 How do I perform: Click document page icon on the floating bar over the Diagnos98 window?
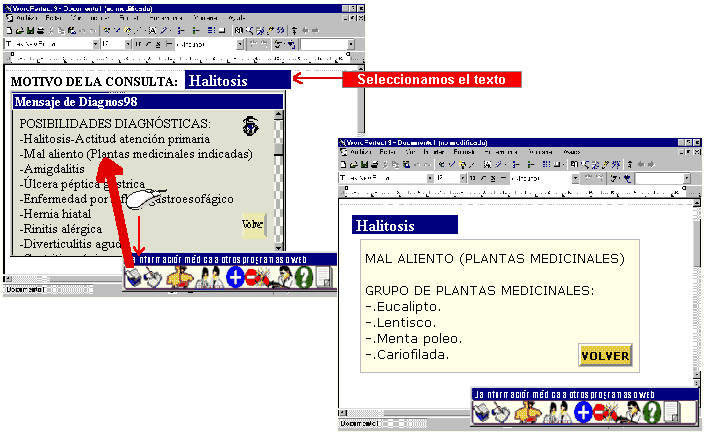tap(324, 277)
